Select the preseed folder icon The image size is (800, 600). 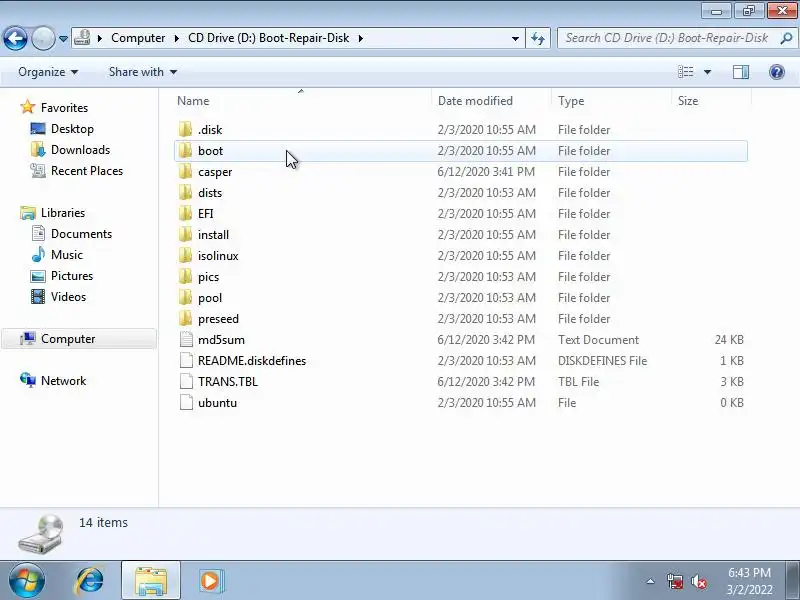(186, 318)
